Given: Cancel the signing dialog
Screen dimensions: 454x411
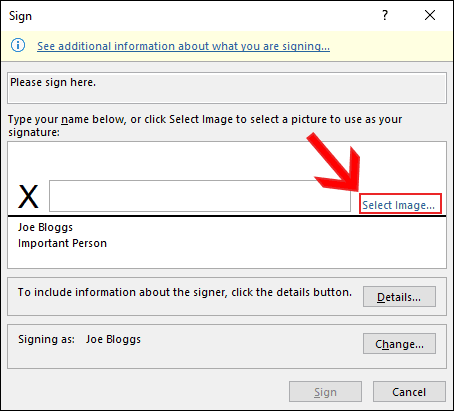Looking at the screenshot, I should 409,392.
